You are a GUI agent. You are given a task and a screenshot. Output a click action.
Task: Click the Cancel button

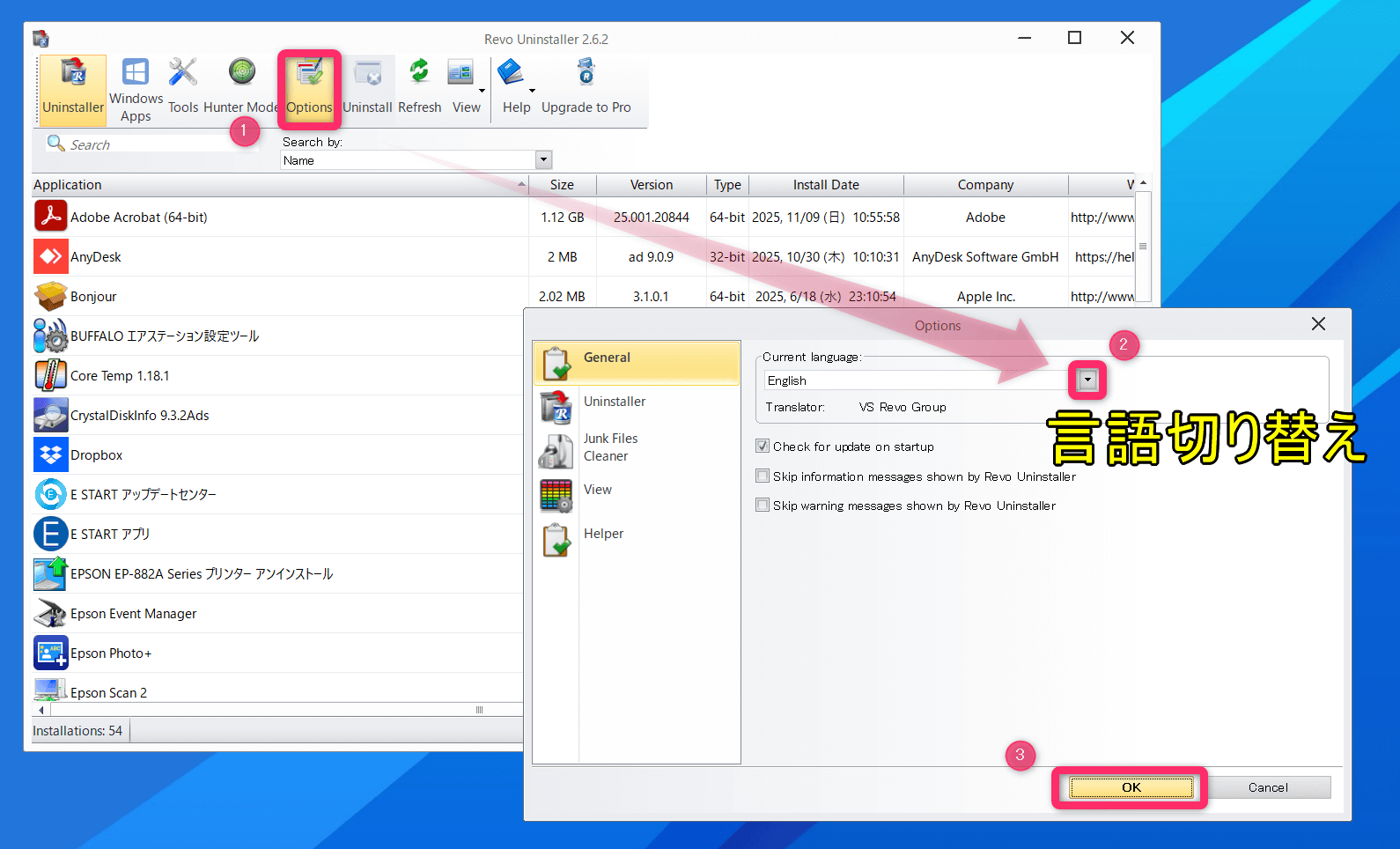[1267, 787]
